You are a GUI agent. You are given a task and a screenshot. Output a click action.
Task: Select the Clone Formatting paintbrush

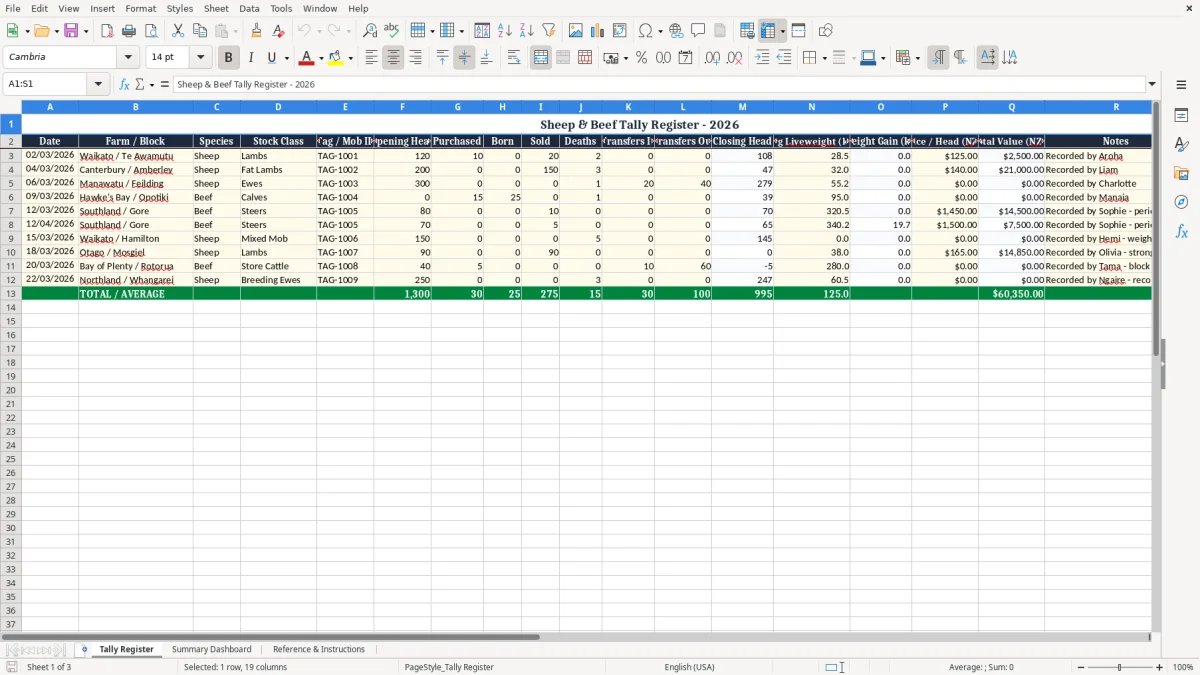click(x=257, y=31)
